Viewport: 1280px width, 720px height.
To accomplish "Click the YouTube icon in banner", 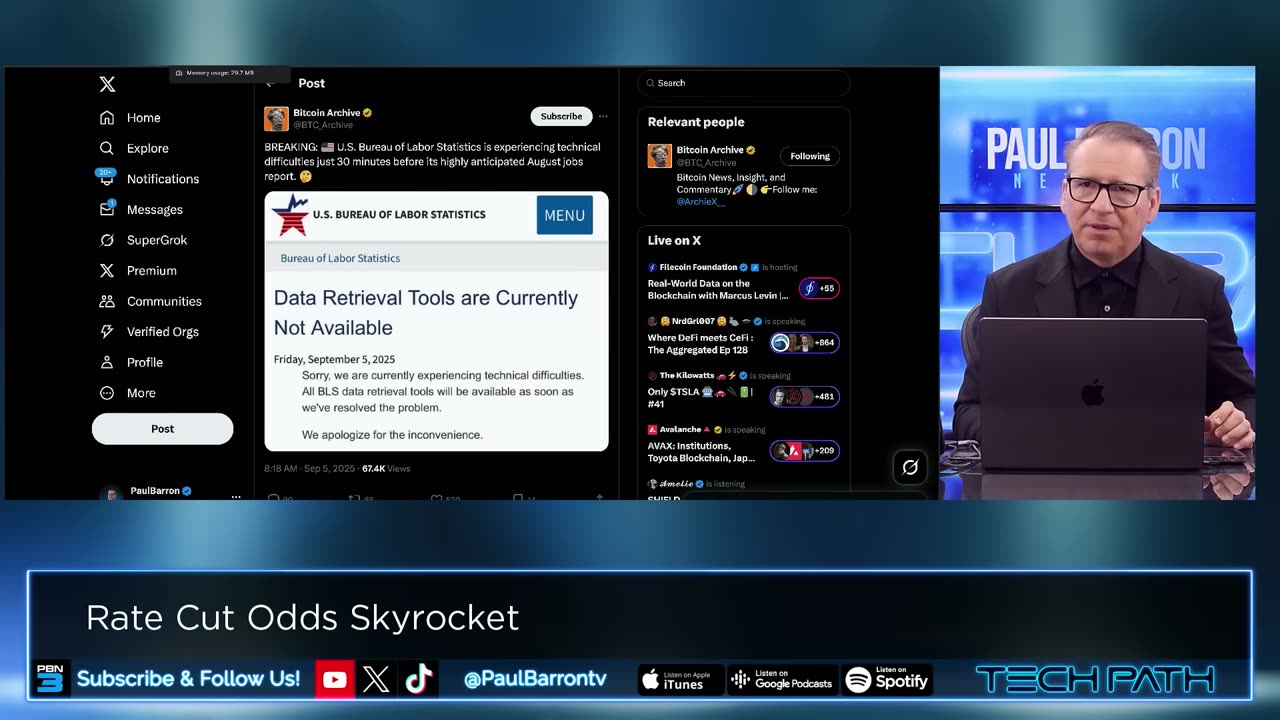I will click(334, 680).
